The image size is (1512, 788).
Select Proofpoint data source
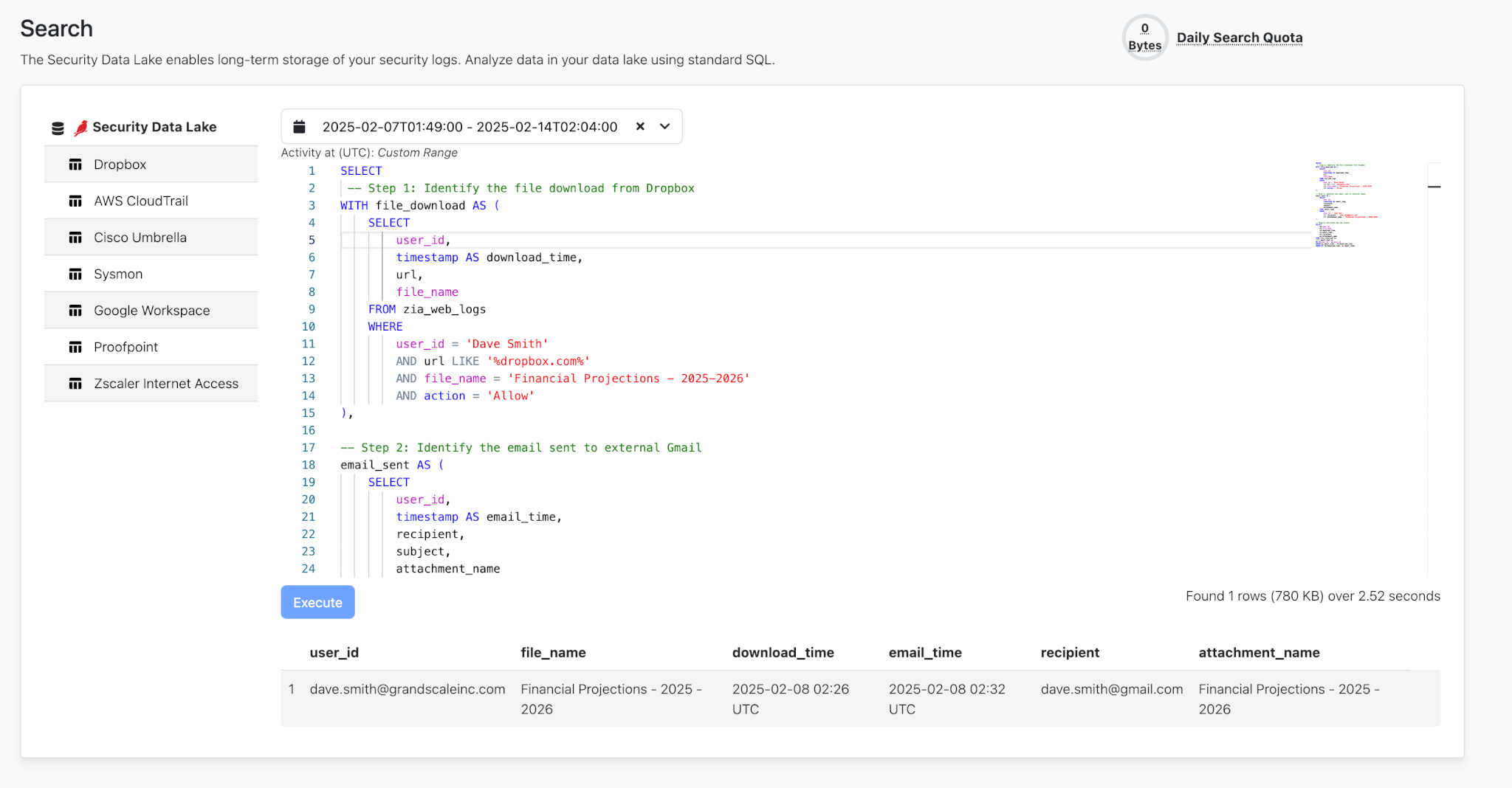151,347
